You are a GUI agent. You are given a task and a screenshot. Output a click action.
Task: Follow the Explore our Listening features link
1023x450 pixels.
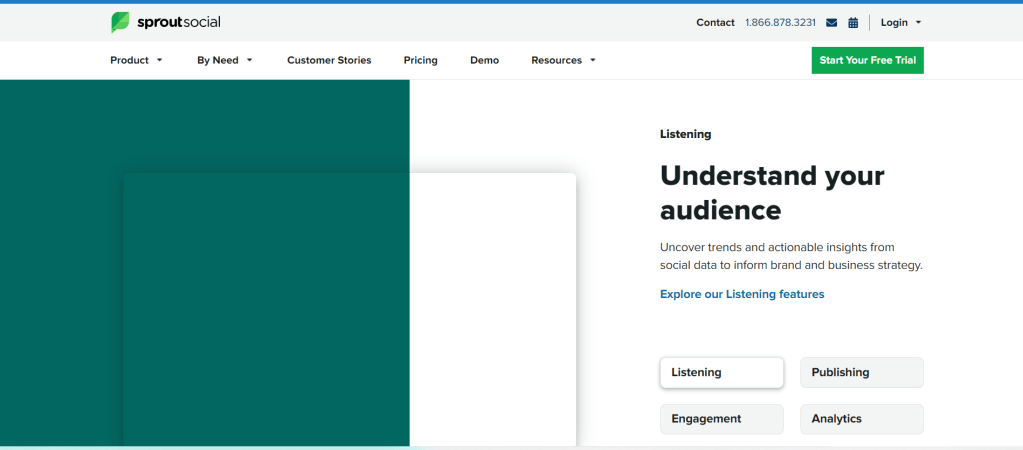742,294
